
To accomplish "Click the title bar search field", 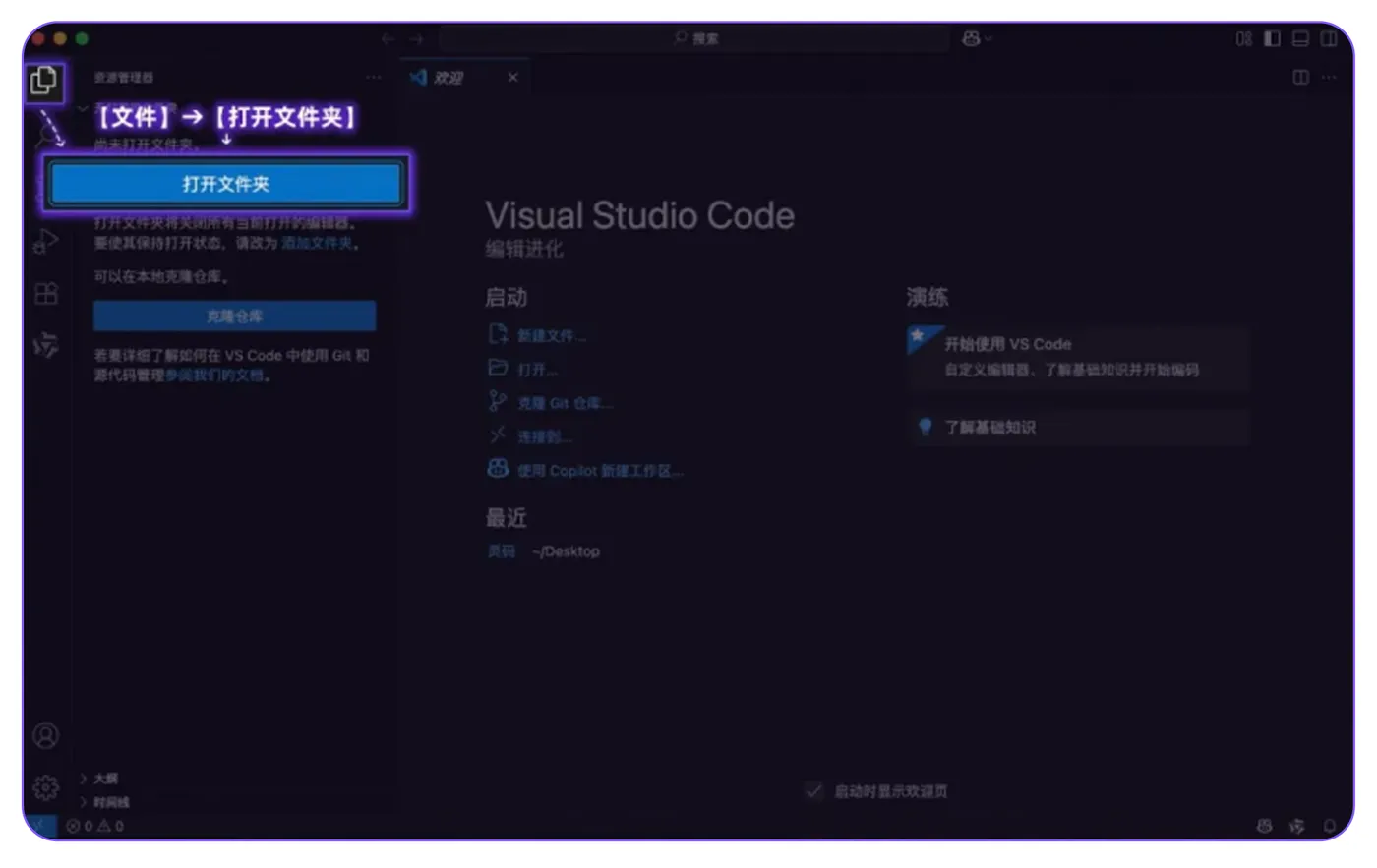I will tap(694, 38).
